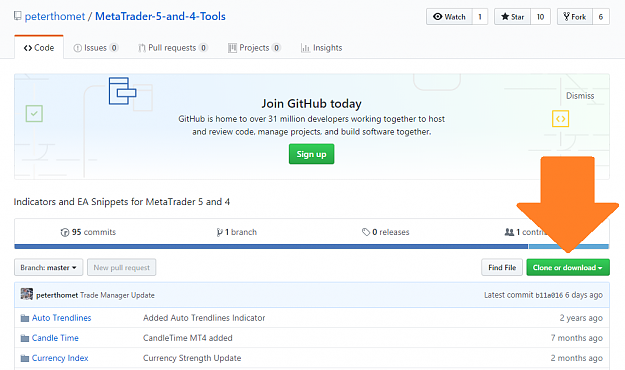Viewport: 625px width, 370px height.
Task: Click the folder icon beside Auto Trendlines
Action: (25, 318)
